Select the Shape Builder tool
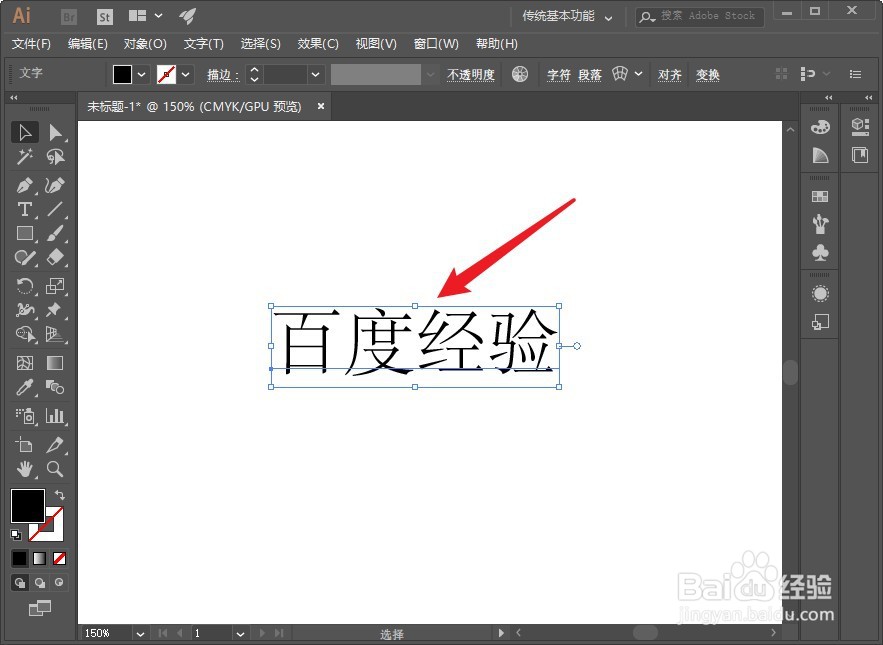The image size is (883, 645). click(x=25, y=334)
